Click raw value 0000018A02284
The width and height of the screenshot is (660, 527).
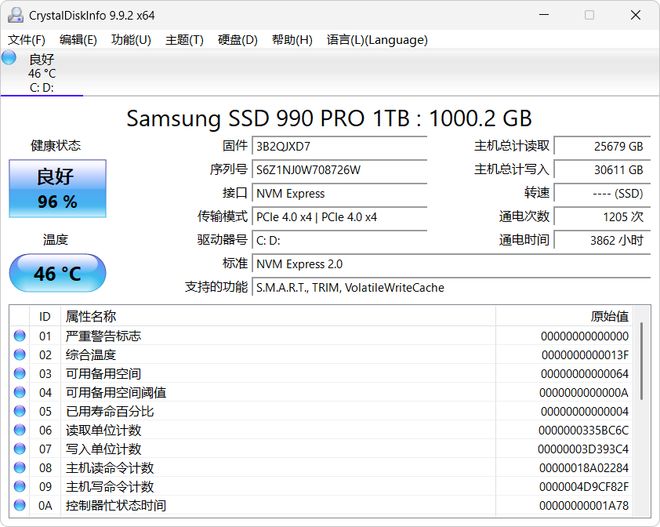click(584, 468)
